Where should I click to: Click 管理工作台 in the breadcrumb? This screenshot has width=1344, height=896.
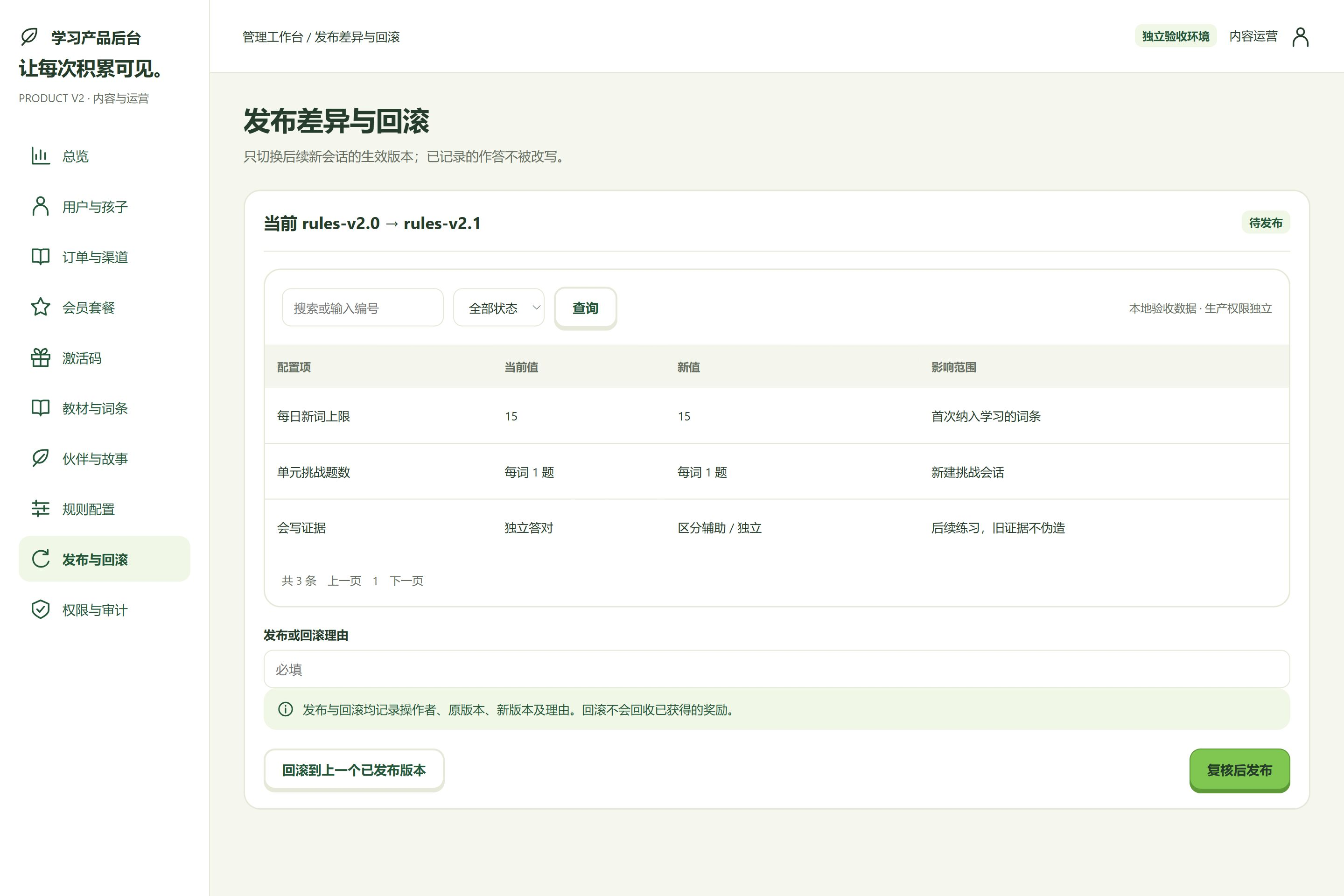click(273, 36)
